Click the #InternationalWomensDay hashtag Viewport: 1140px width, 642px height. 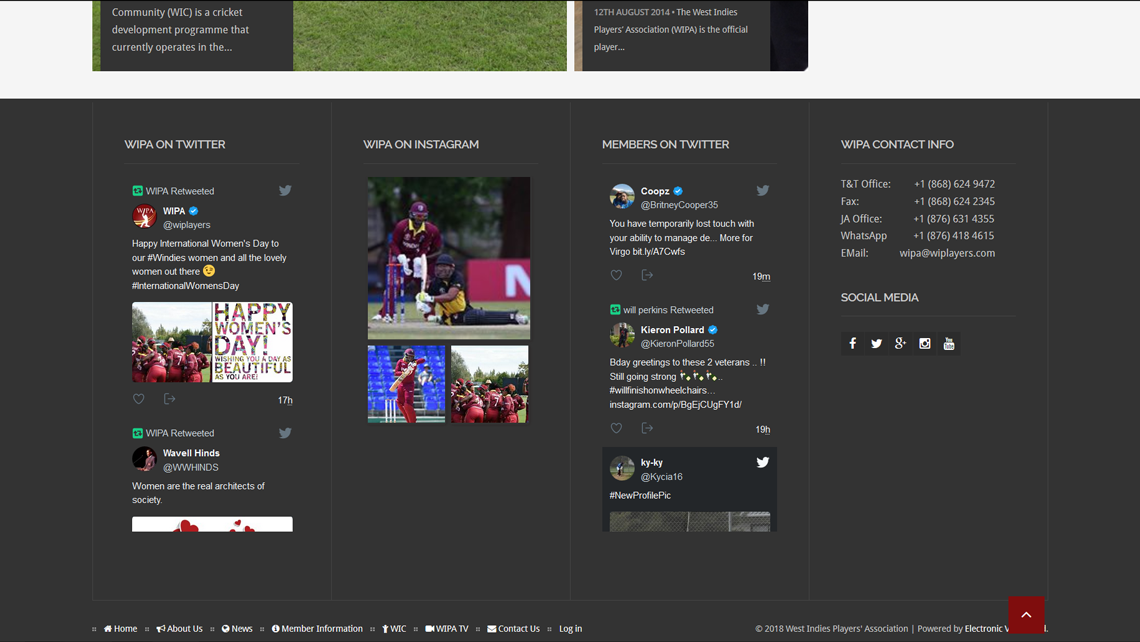click(185, 286)
